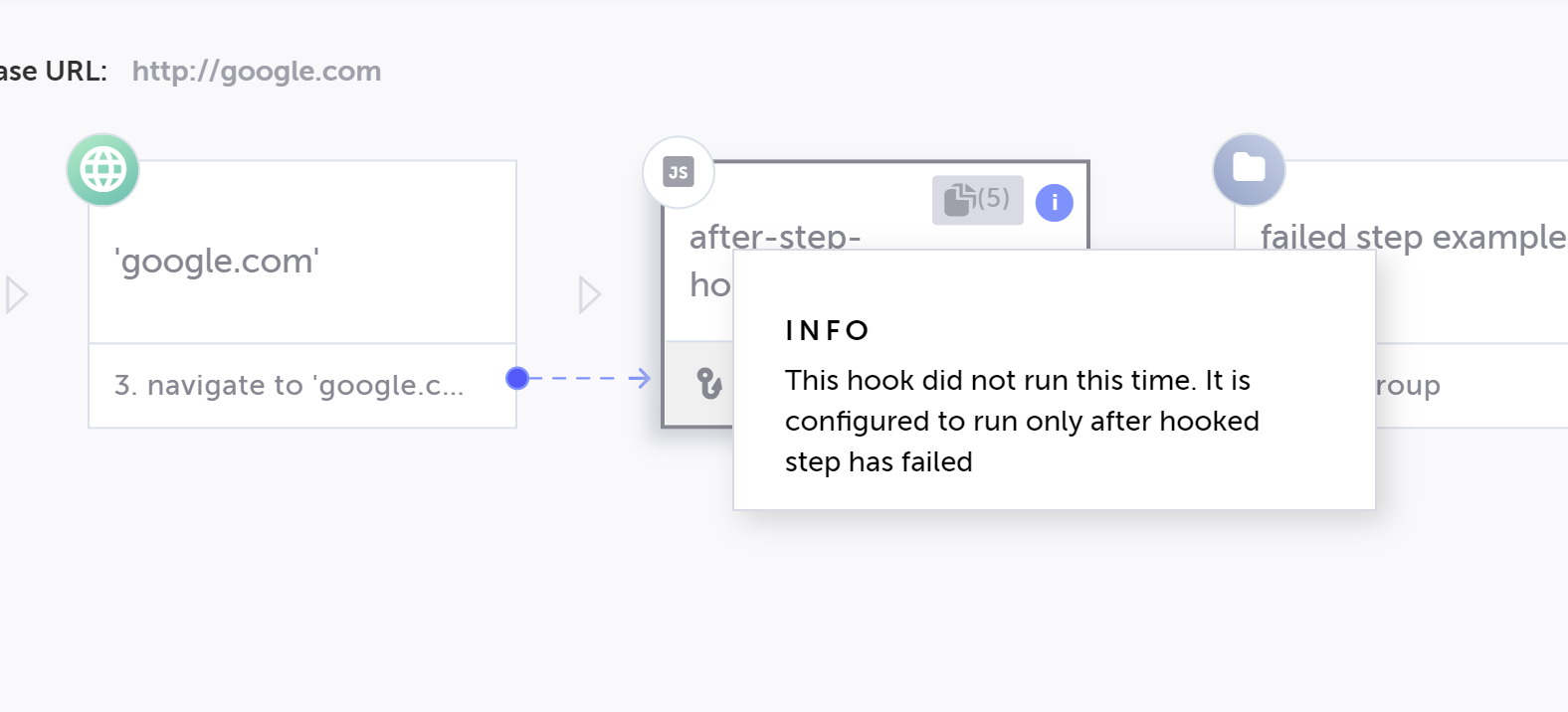The height and width of the screenshot is (712, 1568).
Task: Click the folder icon on failed step group
Action: click(x=1249, y=169)
